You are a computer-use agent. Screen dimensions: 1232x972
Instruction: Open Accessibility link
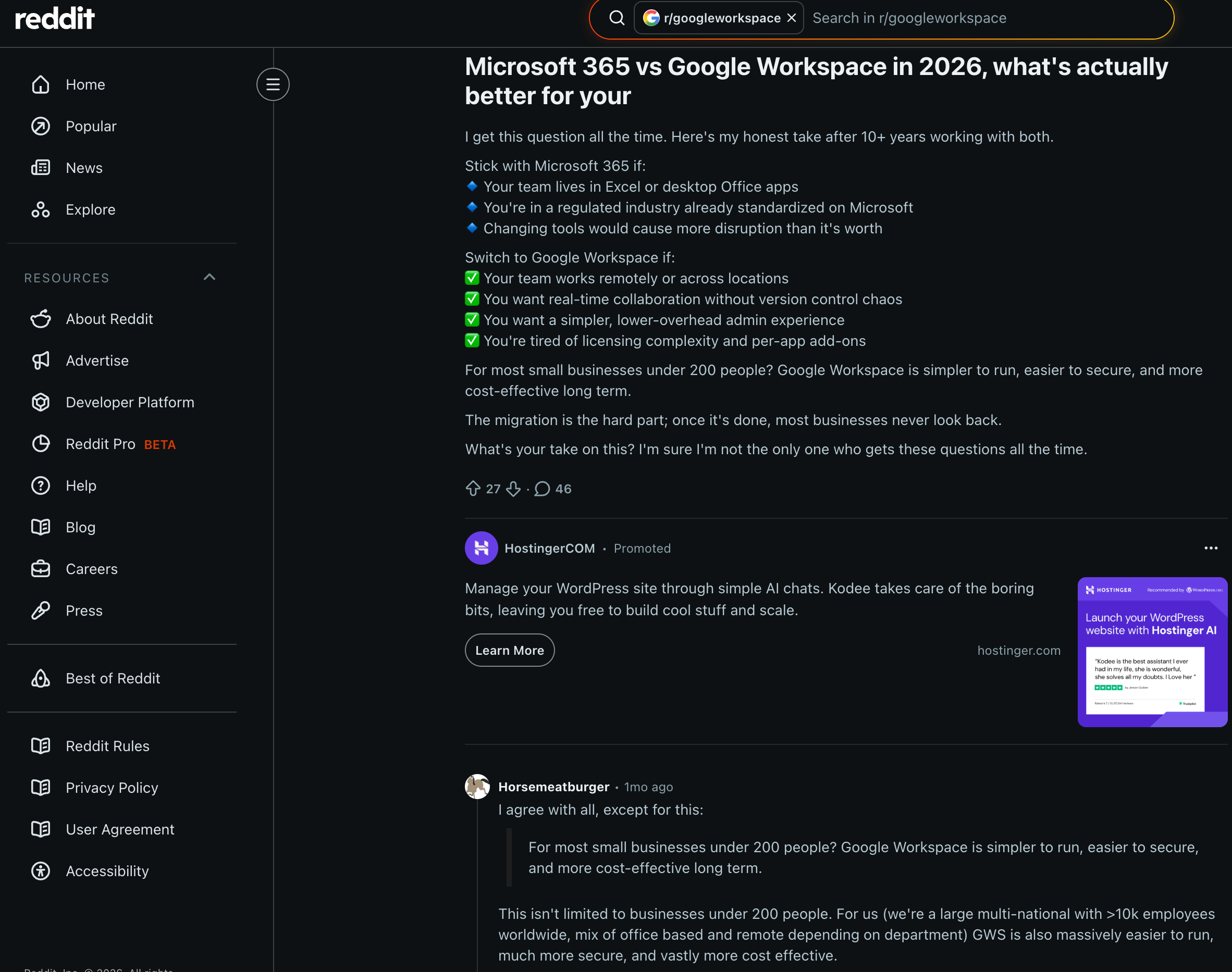[x=107, y=871]
